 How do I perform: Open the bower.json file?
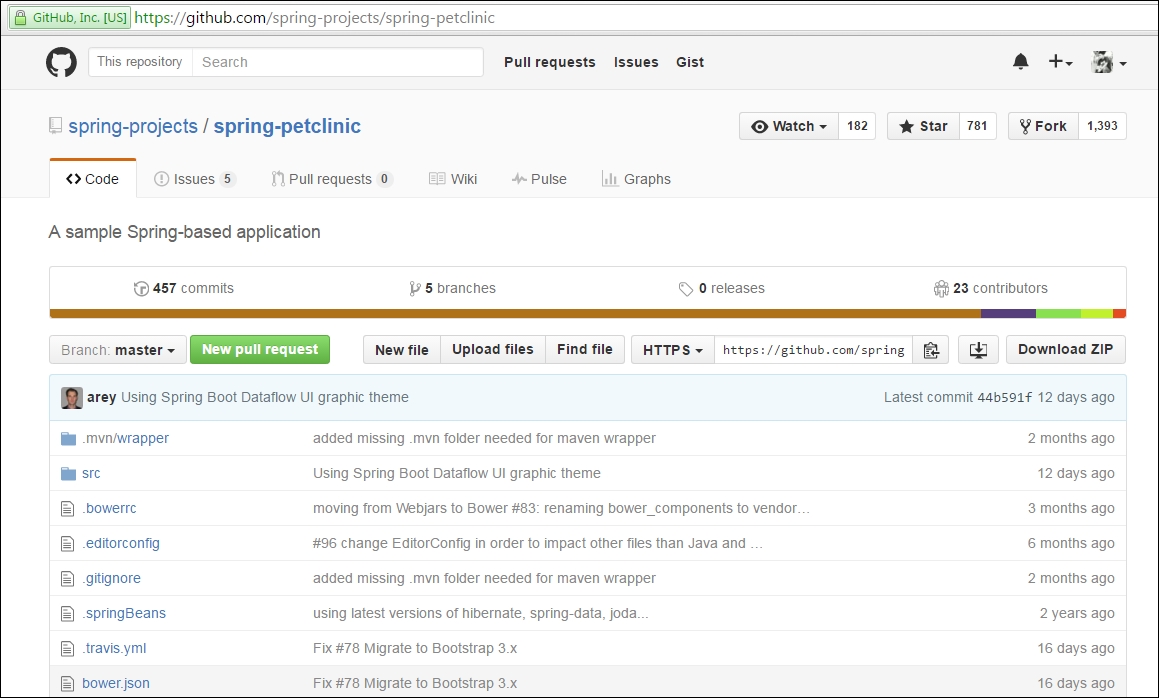tap(116, 683)
